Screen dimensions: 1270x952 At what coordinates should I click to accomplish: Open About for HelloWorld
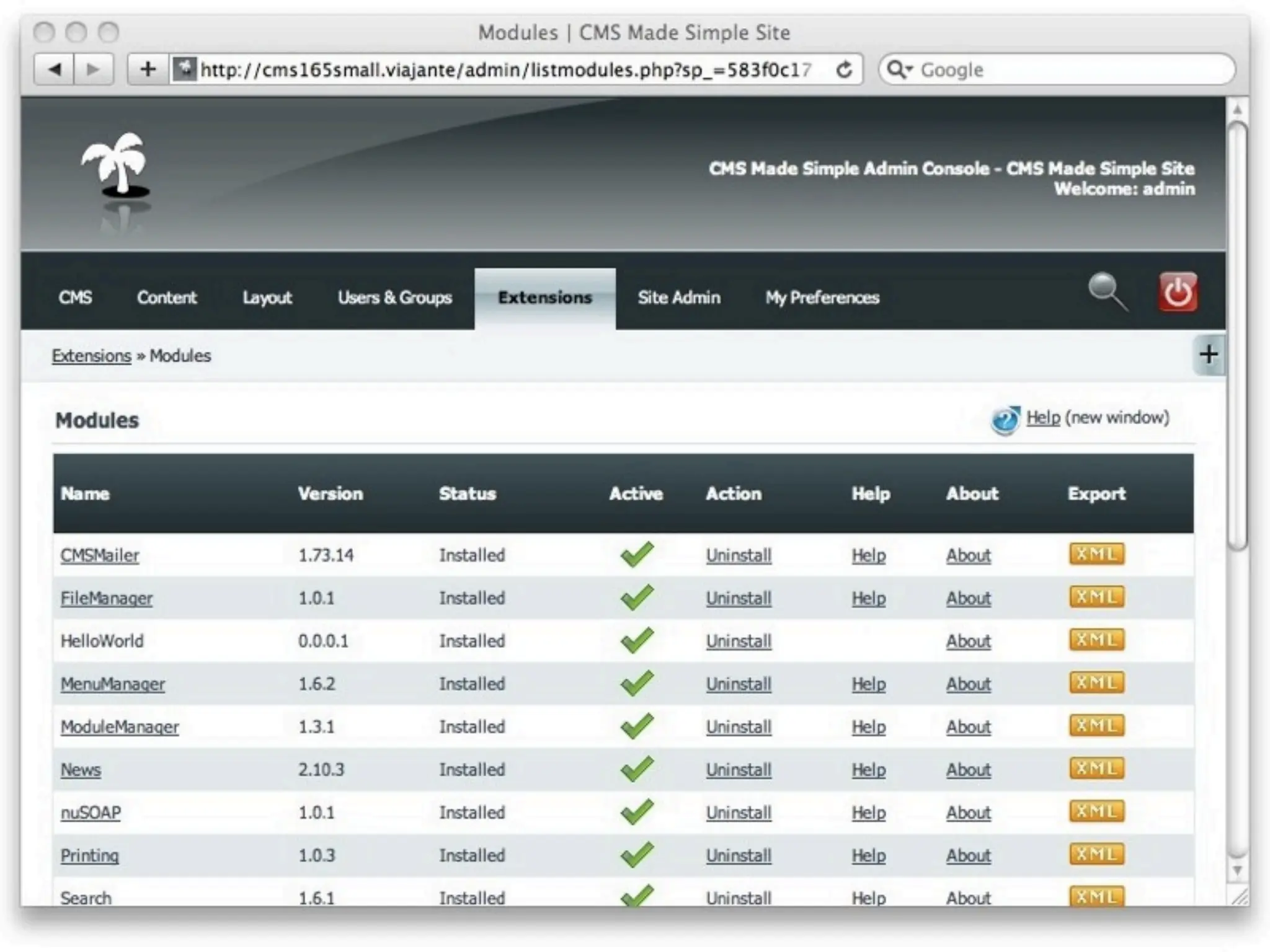click(968, 641)
